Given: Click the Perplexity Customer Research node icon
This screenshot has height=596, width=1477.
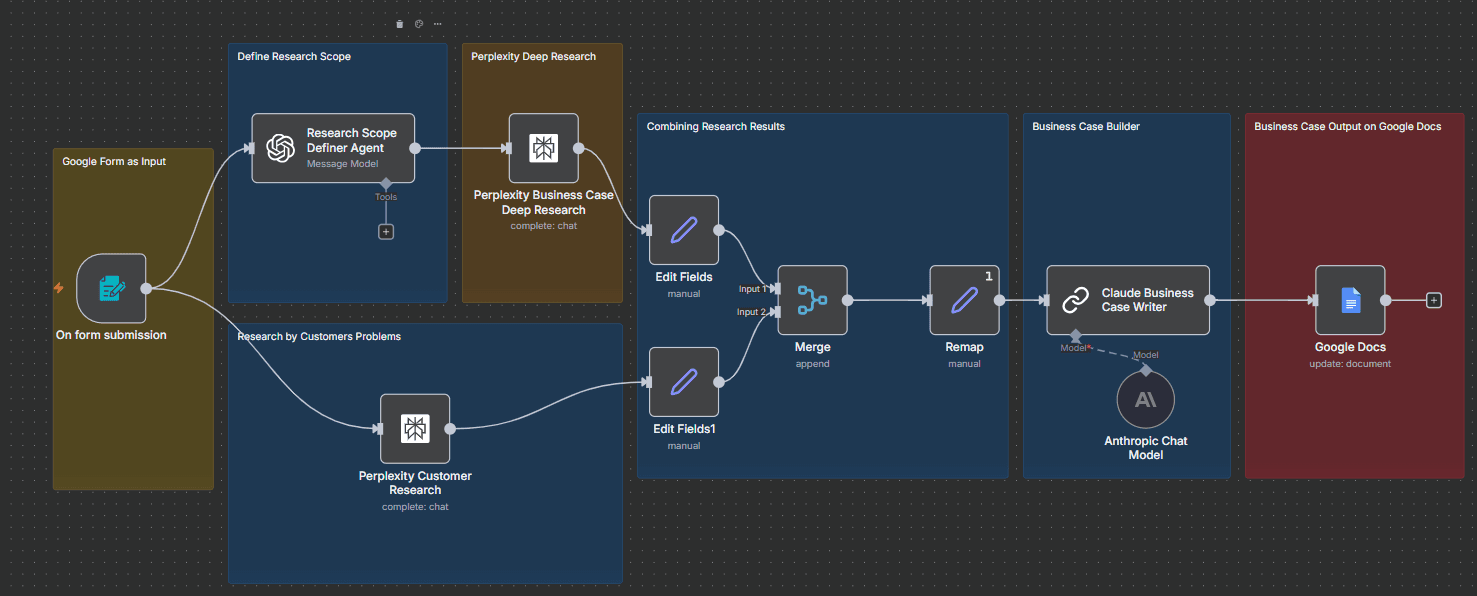Looking at the screenshot, I should [x=415, y=427].
